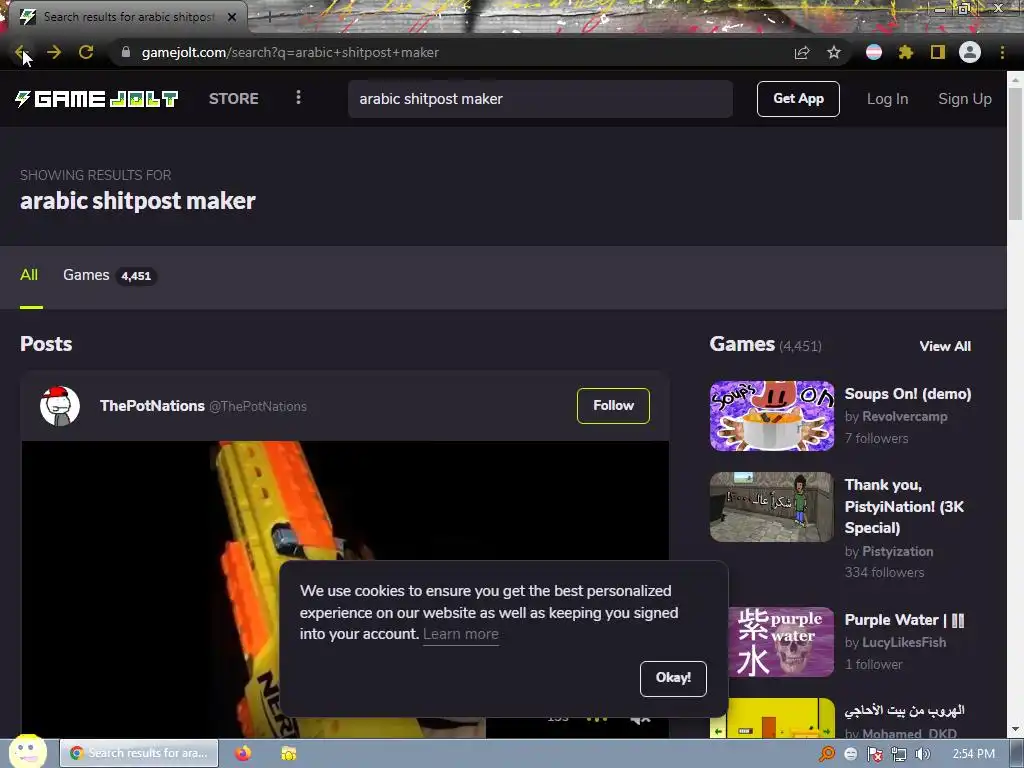The height and width of the screenshot is (768, 1024).
Task: Open a new browser tab
Action: point(268,17)
